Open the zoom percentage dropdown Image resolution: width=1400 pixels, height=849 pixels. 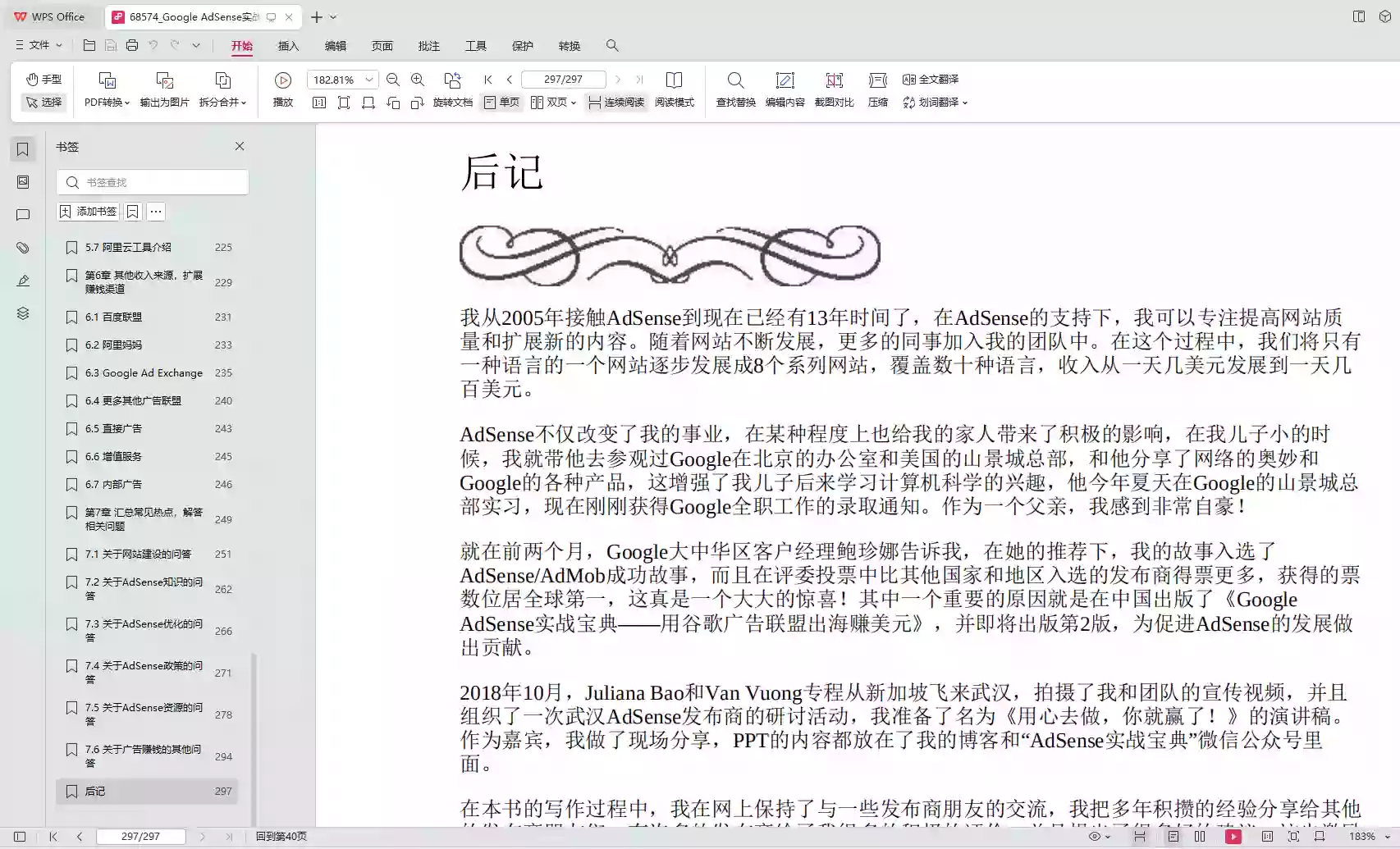point(368,80)
